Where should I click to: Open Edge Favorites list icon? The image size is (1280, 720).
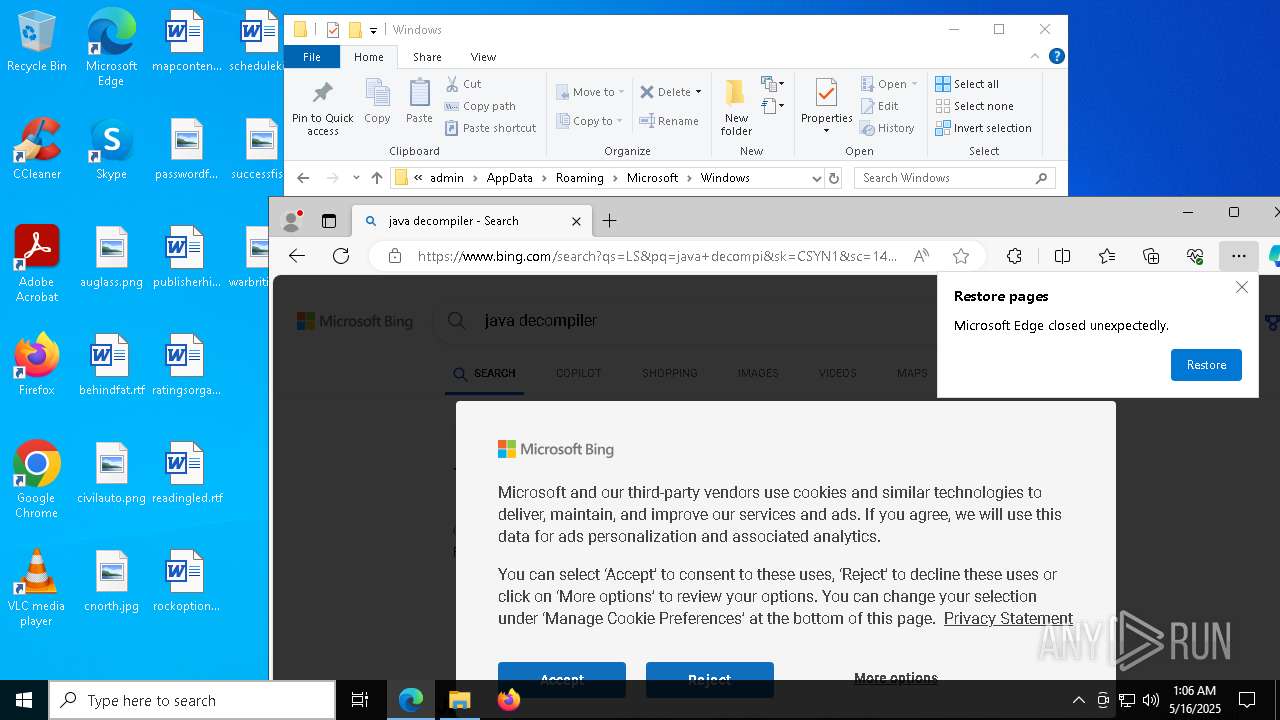1107,256
